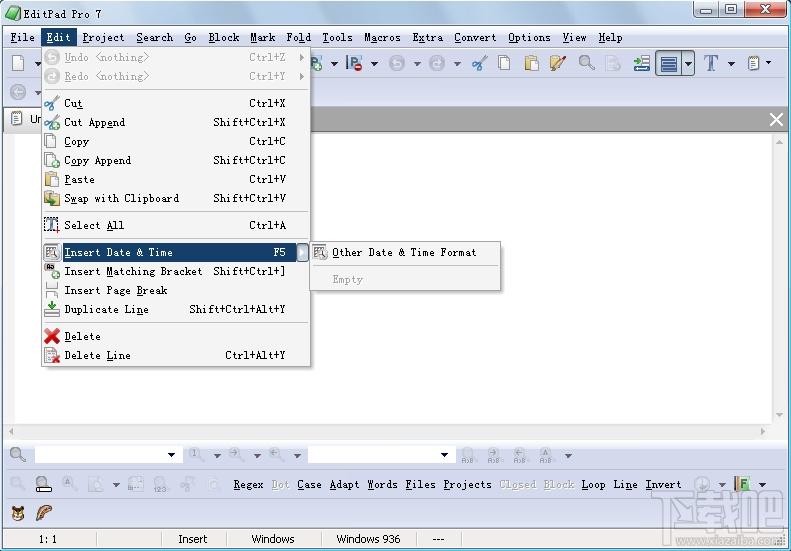This screenshot has height=551, width=791.
Task: Click the RegexBuddy owl icon
Action: point(18,514)
